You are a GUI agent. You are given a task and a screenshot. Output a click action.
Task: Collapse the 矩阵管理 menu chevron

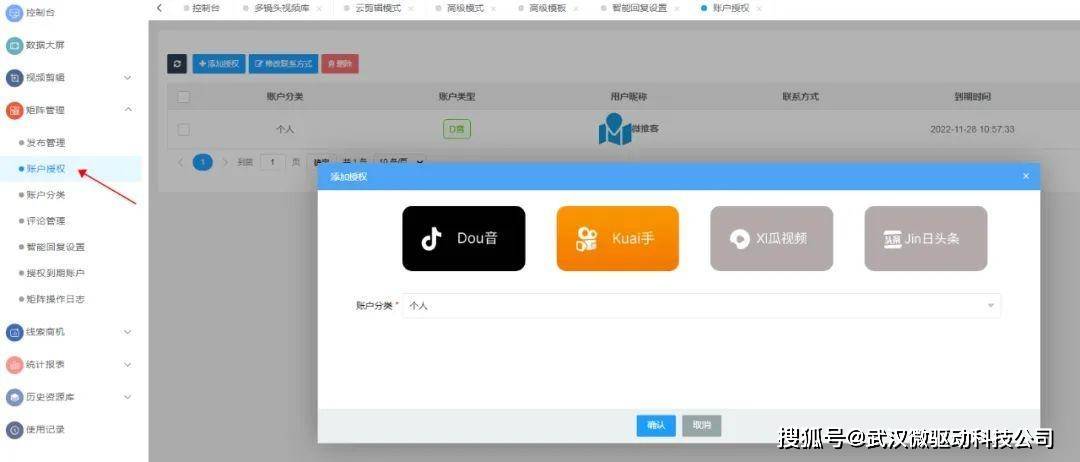[x=127, y=110]
